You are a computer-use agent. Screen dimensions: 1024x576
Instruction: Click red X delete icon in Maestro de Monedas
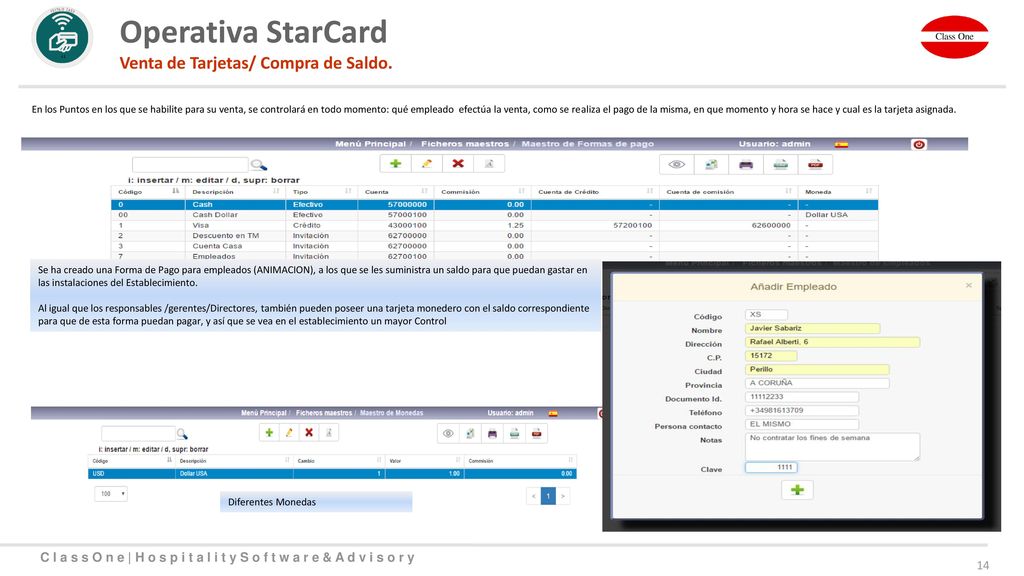(309, 432)
